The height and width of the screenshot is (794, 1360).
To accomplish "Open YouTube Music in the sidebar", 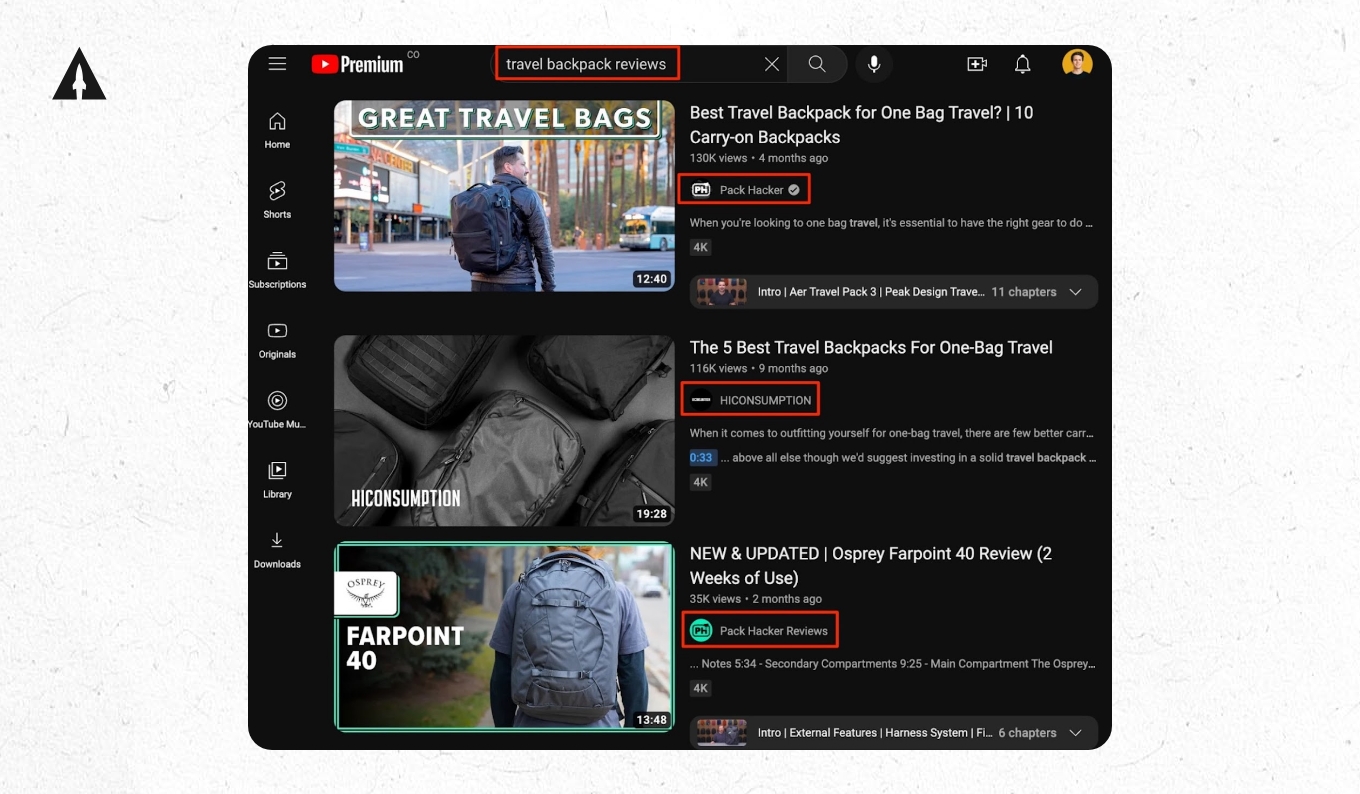I will point(277,410).
